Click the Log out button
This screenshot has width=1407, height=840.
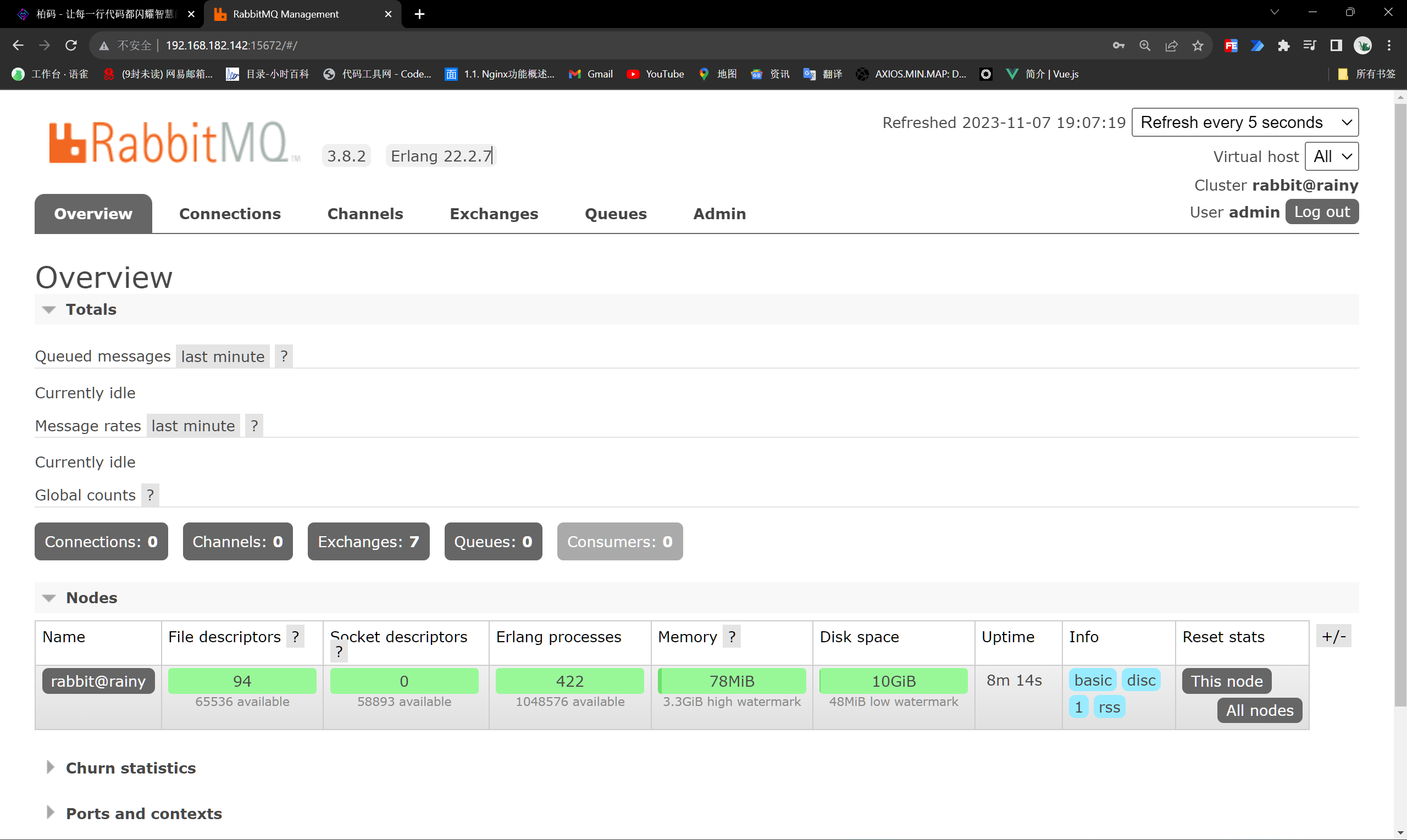click(x=1321, y=211)
